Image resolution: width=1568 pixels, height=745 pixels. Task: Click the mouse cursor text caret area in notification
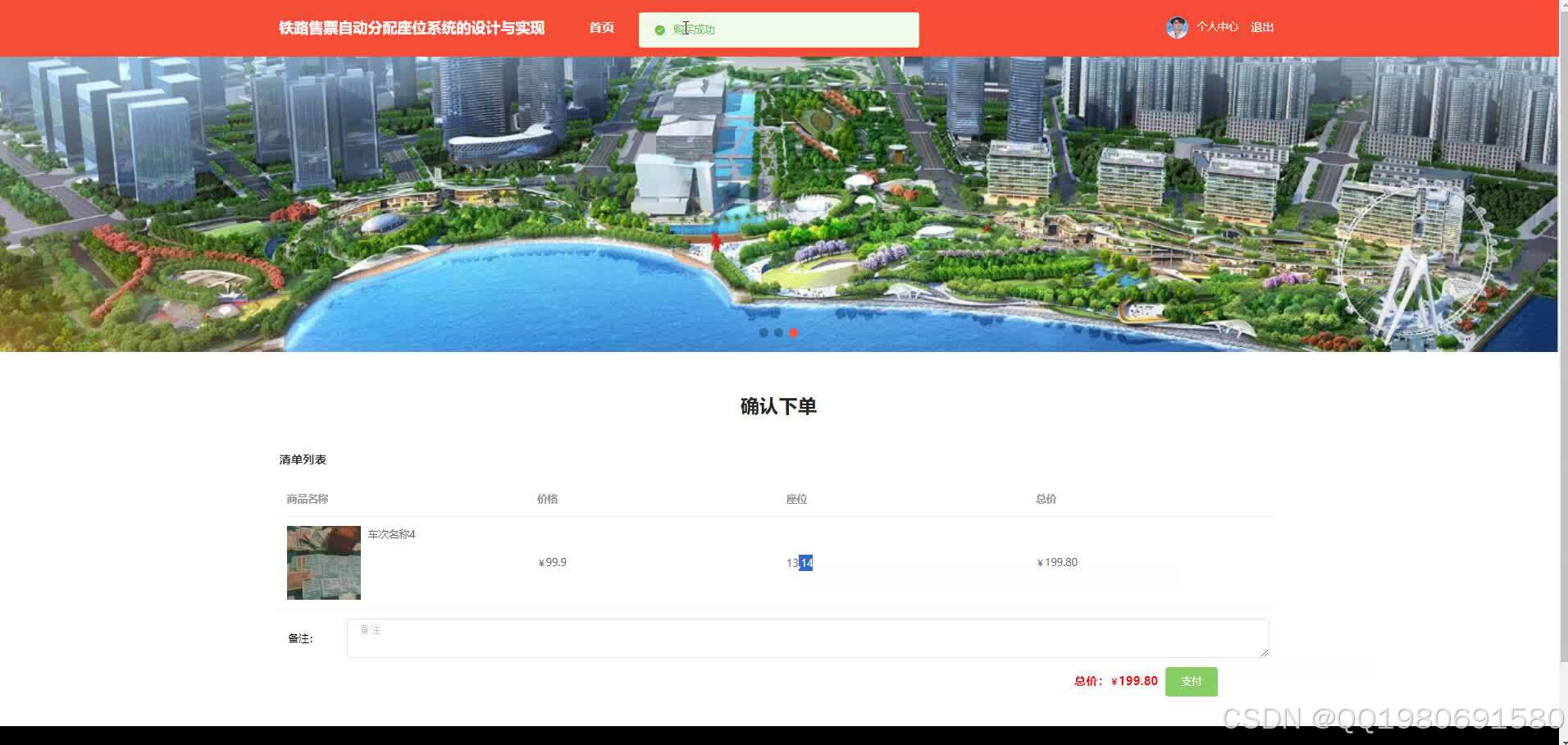point(686,27)
